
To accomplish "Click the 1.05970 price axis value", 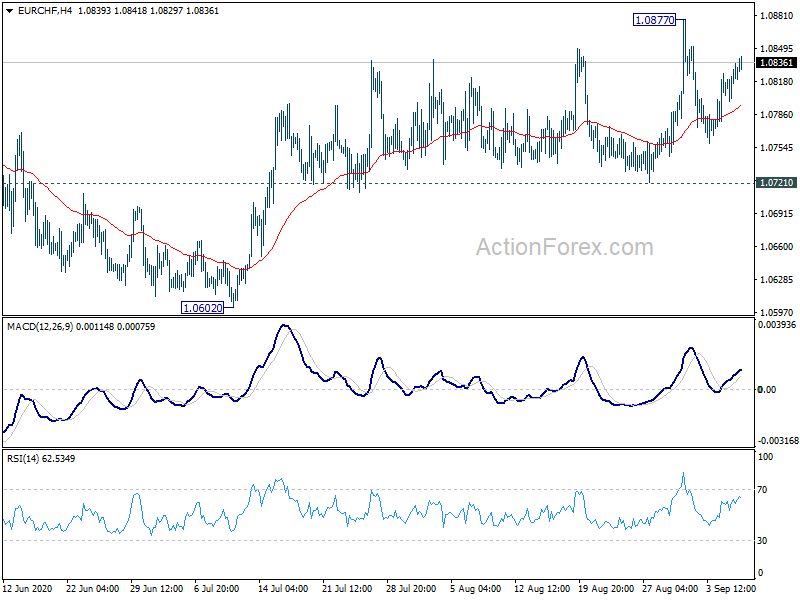I will (777, 312).
